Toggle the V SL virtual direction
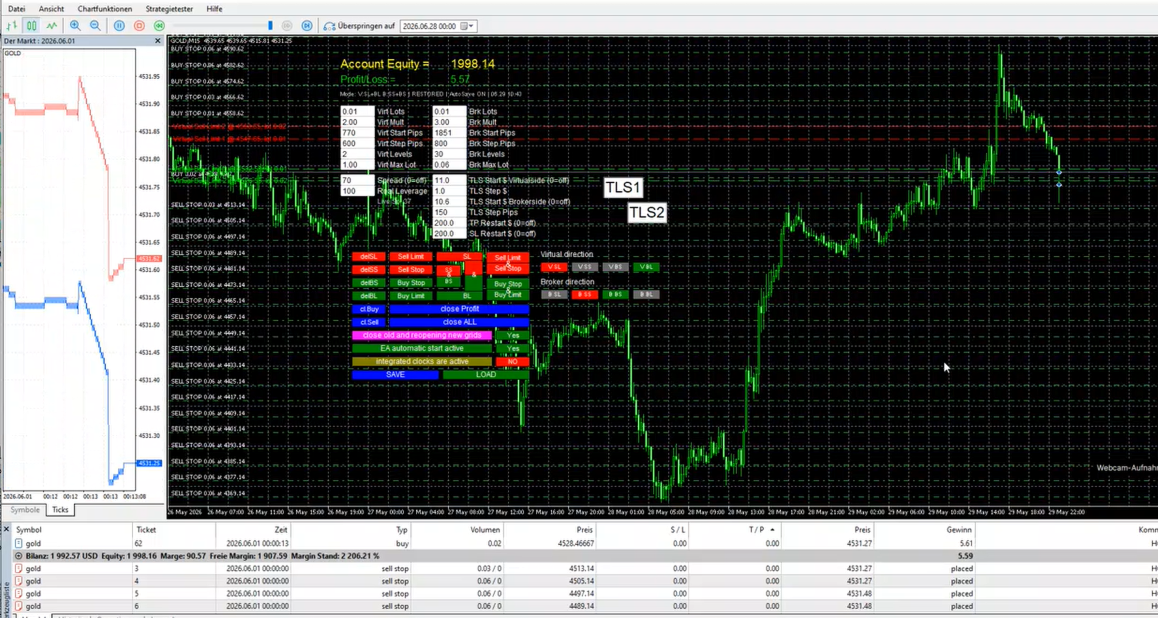 [x=554, y=267]
